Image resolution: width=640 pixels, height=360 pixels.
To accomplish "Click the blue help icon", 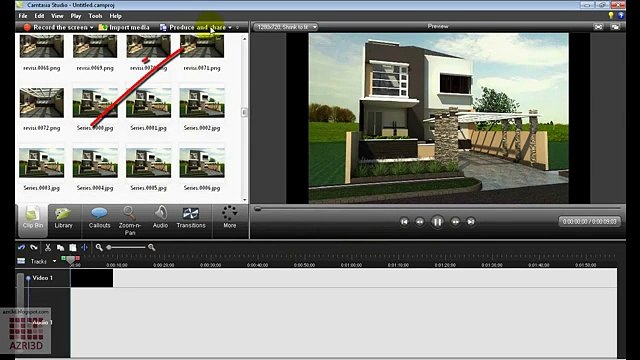I will [621, 16].
